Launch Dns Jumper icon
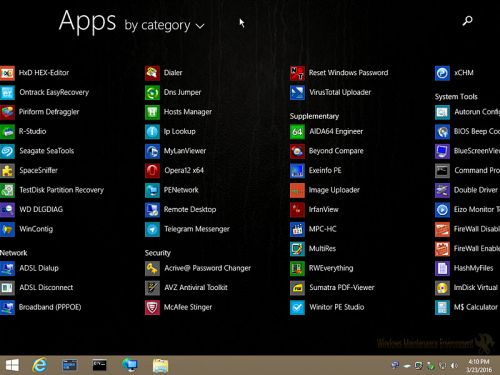Viewport: 500px width, 375px height. pyautogui.click(x=152, y=93)
